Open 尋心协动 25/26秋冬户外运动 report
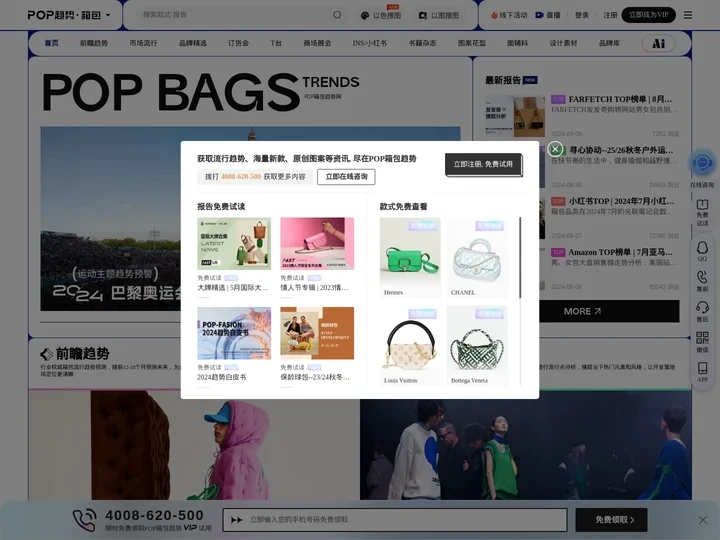 click(x=621, y=150)
